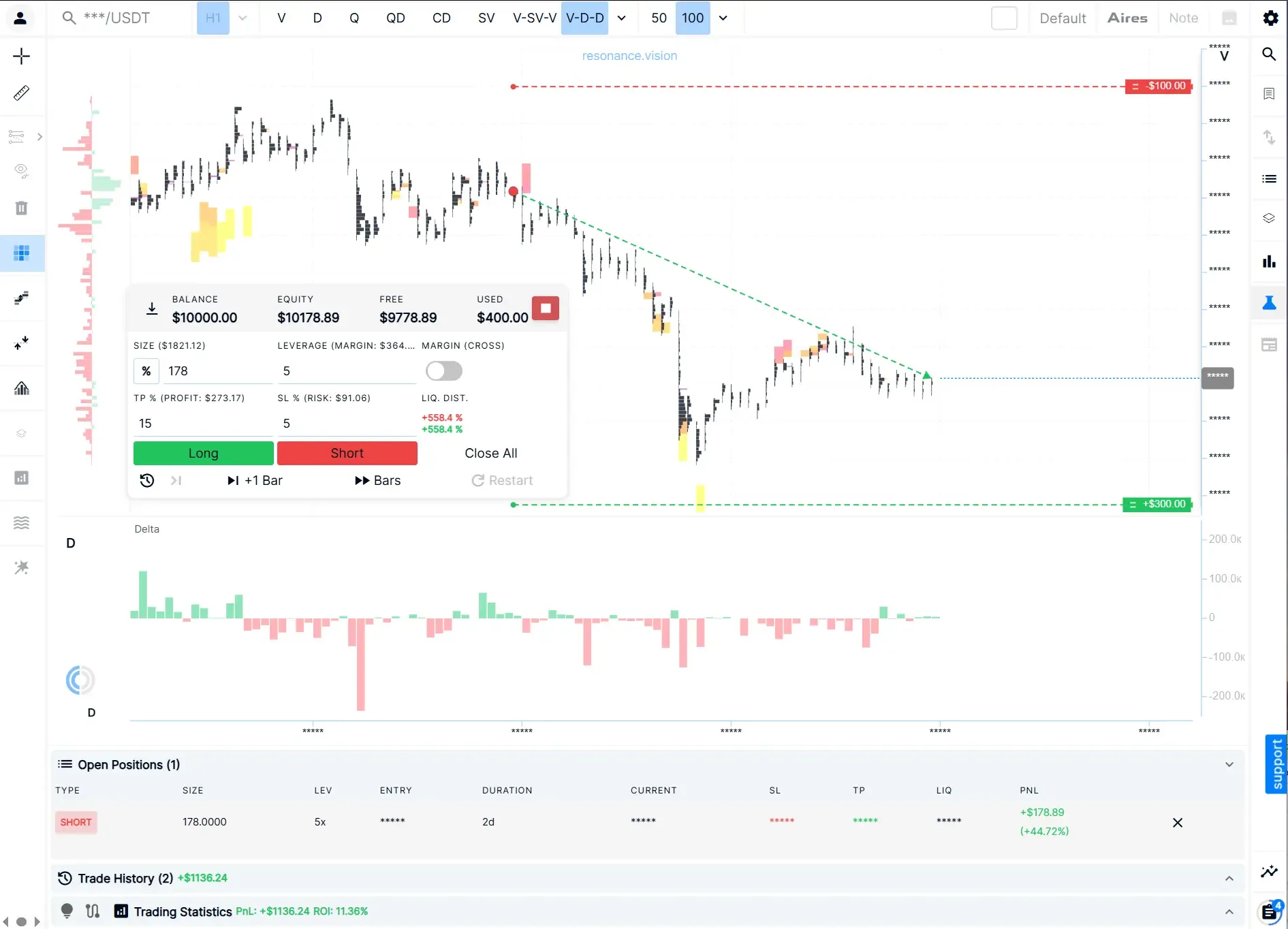Click the bar chart icon in right sidebar

[x=1269, y=261]
